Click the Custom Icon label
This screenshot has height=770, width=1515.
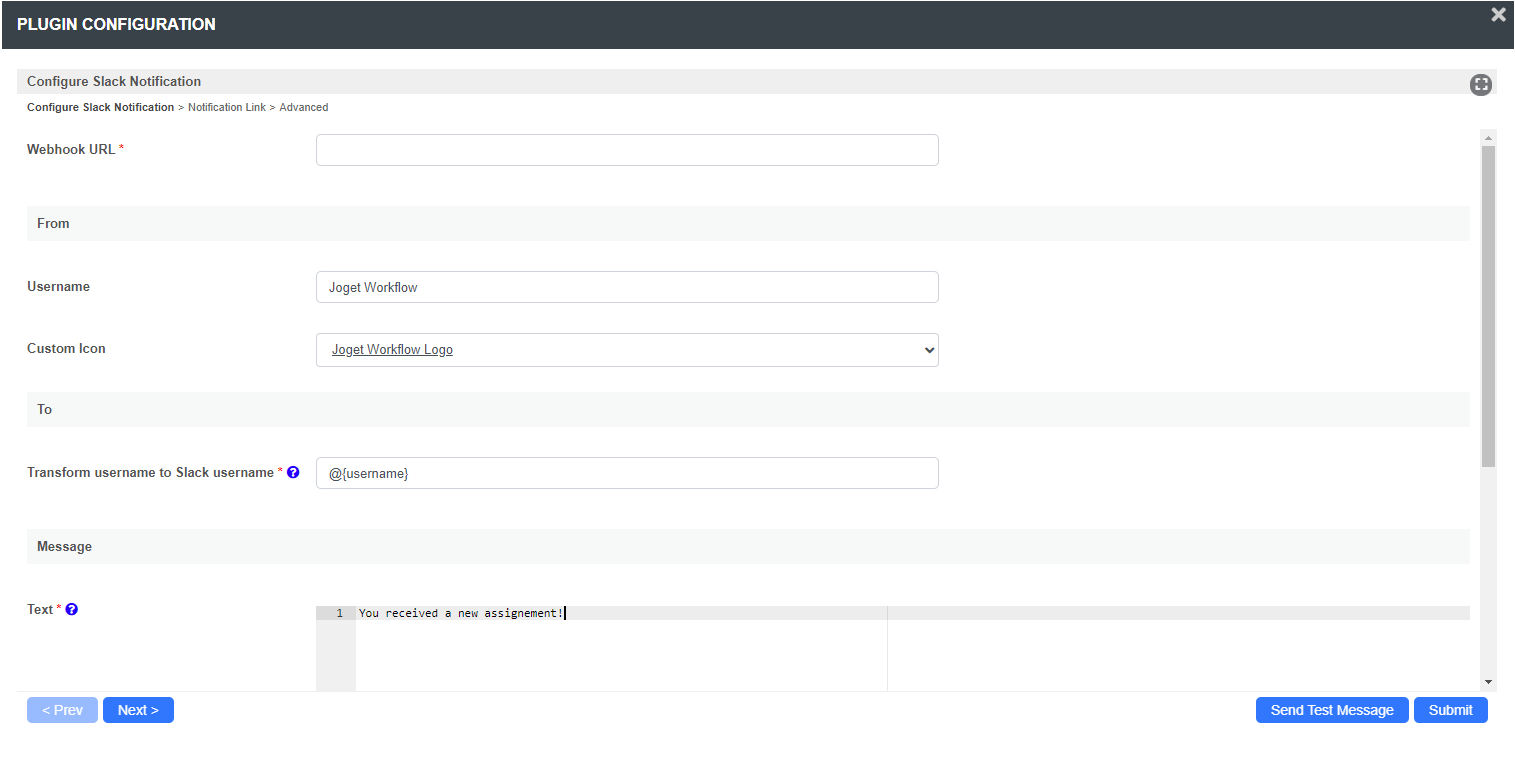tap(66, 348)
